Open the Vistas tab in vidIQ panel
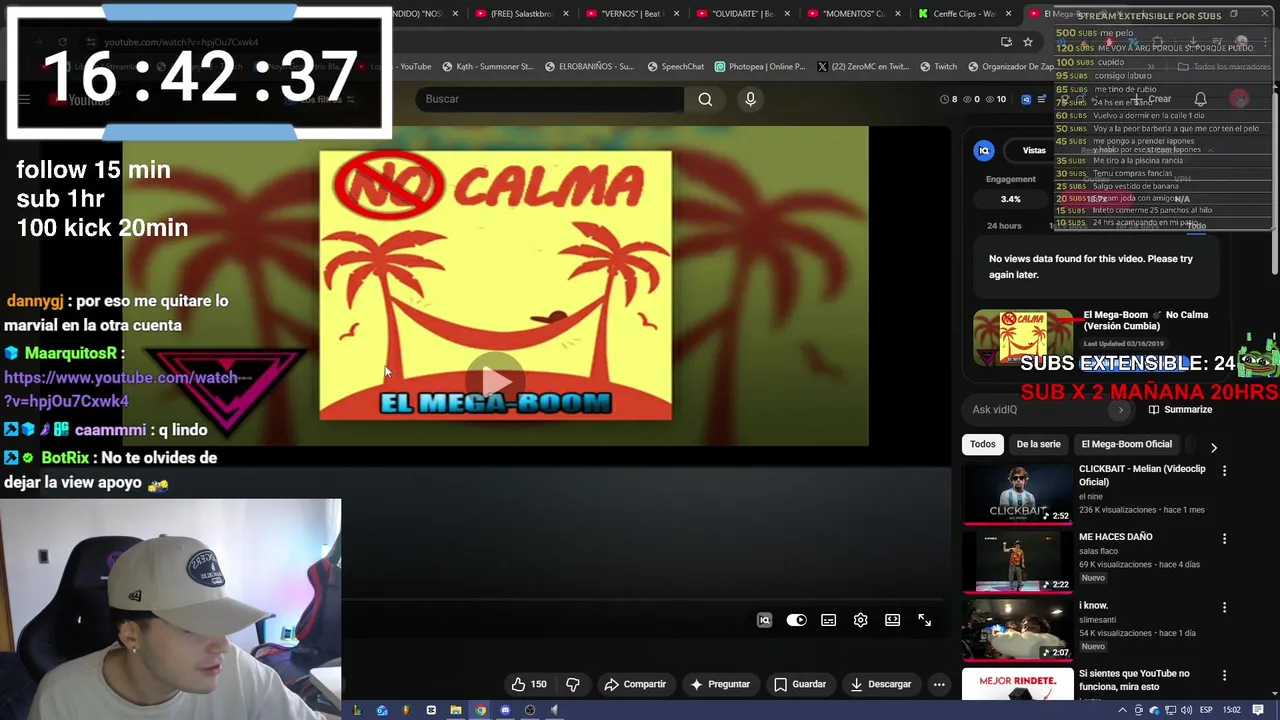This screenshot has width=1280, height=720. (1034, 150)
